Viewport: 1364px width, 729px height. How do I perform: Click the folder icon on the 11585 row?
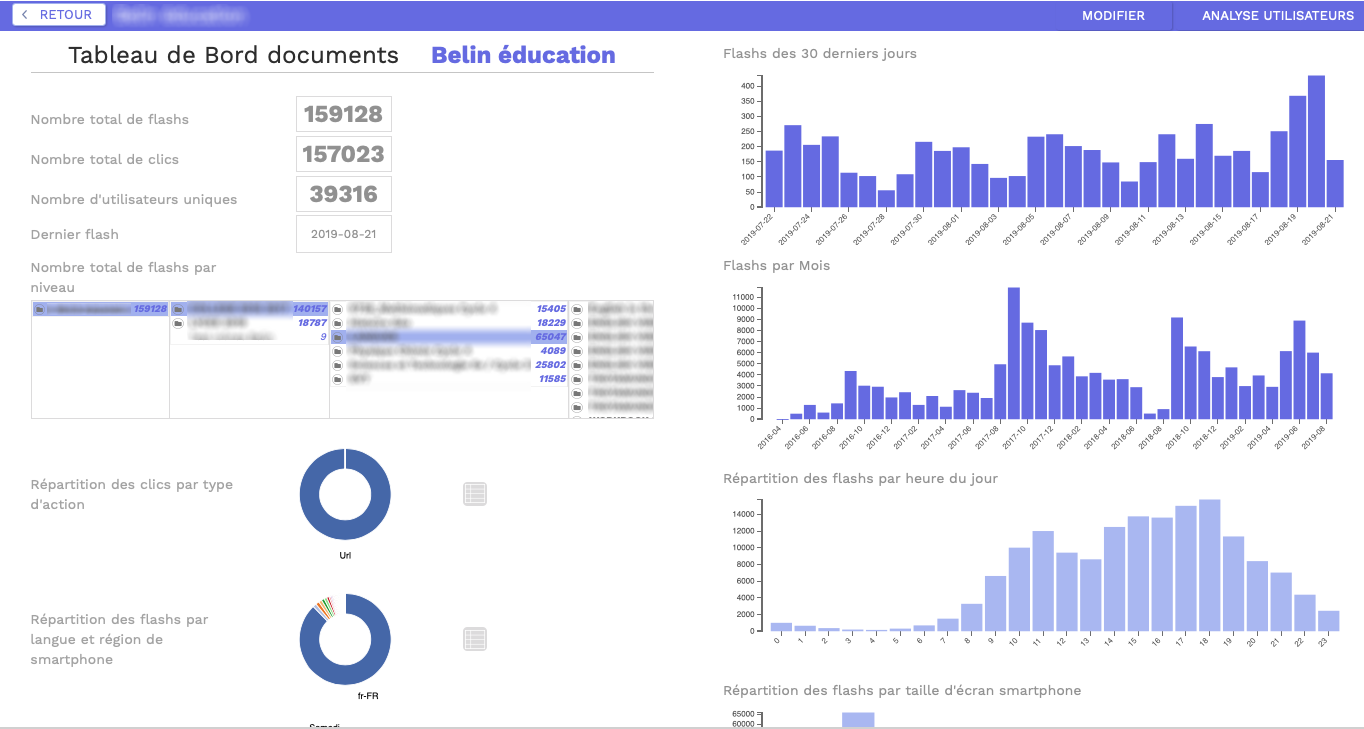coord(338,379)
